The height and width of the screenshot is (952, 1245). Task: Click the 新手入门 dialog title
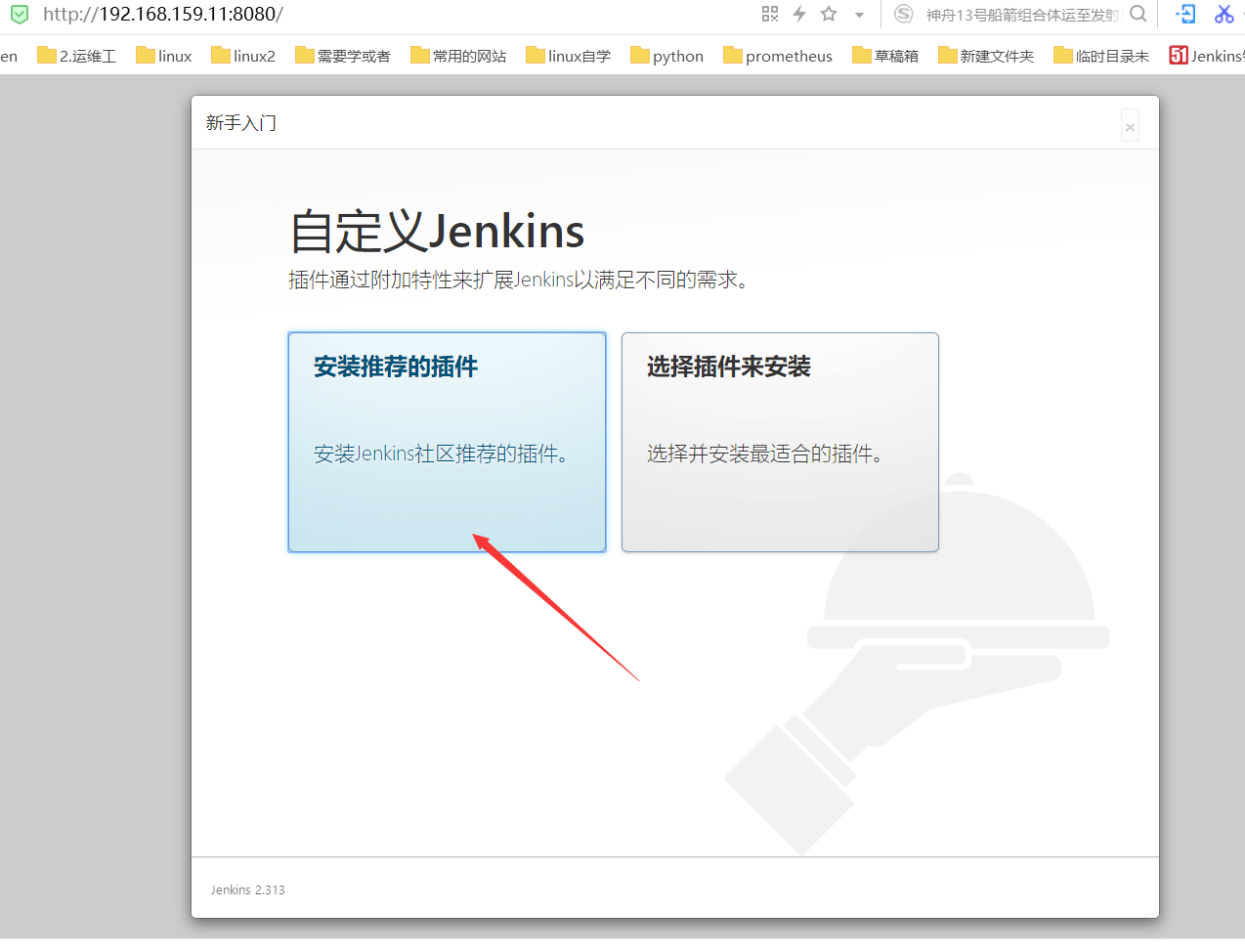click(x=241, y=123)
